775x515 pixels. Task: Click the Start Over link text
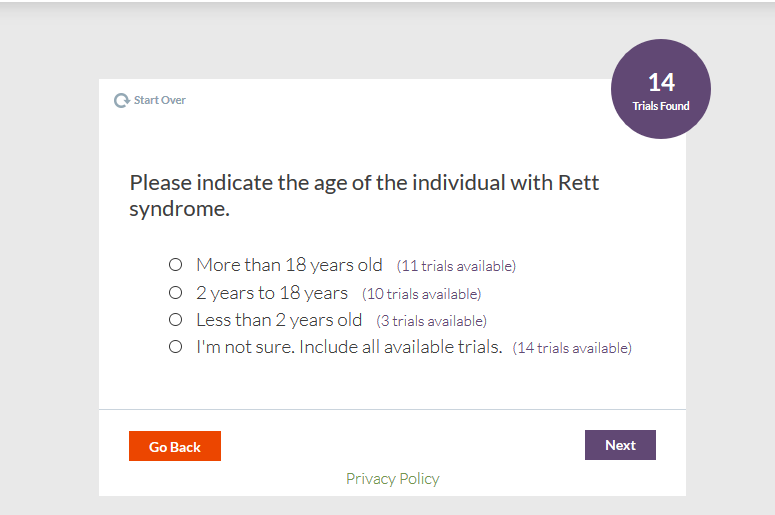[x=160, y=100]
